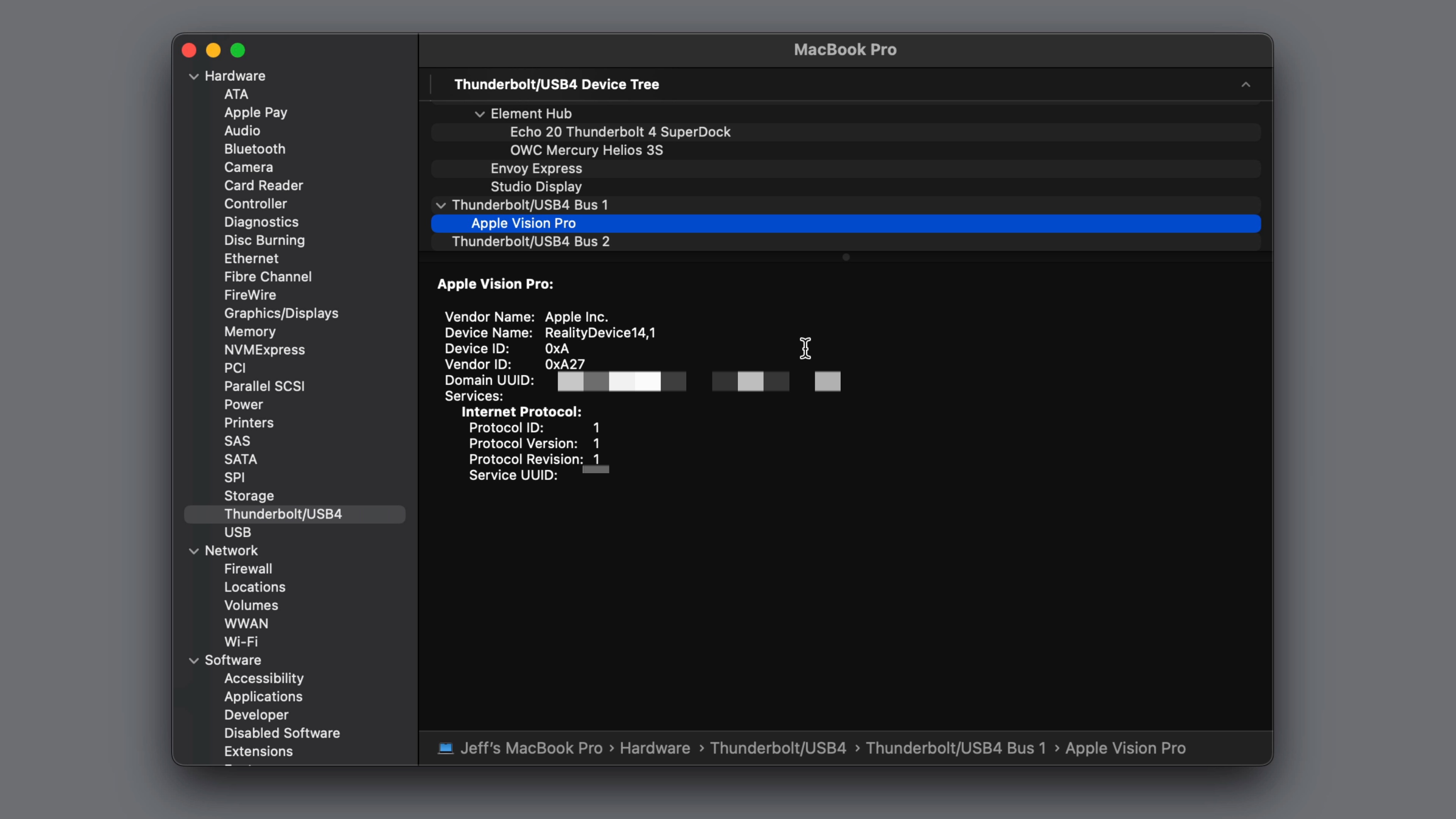Image resolution: width=1456 pixels, height=819 pixels.
Task: Open the Bluetooth hardware category
Action: point(254,149)
